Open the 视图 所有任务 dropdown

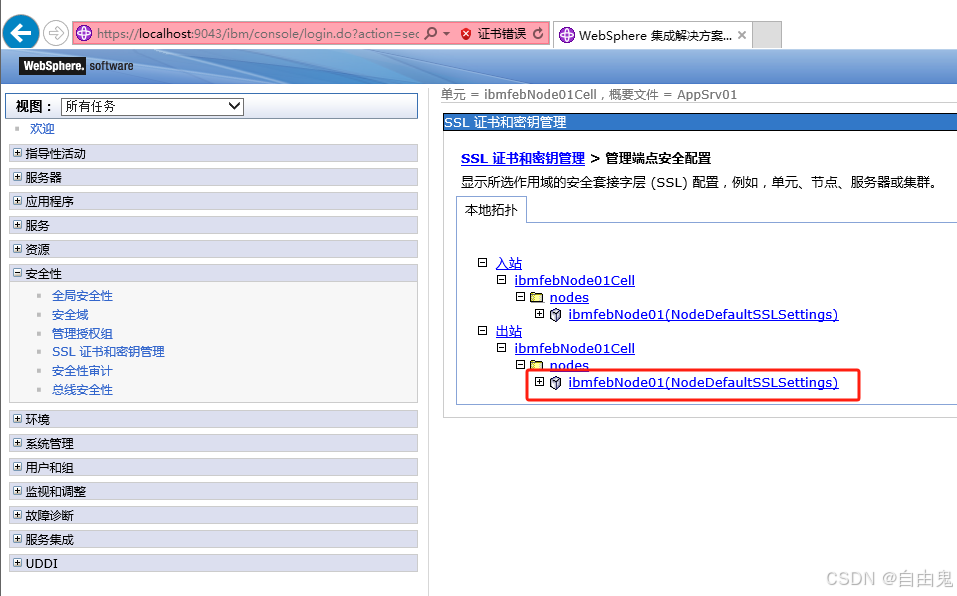152,106
